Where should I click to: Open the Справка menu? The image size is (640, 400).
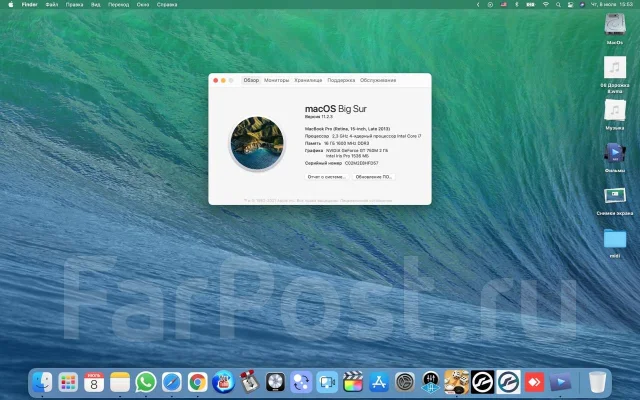(167, 4)
